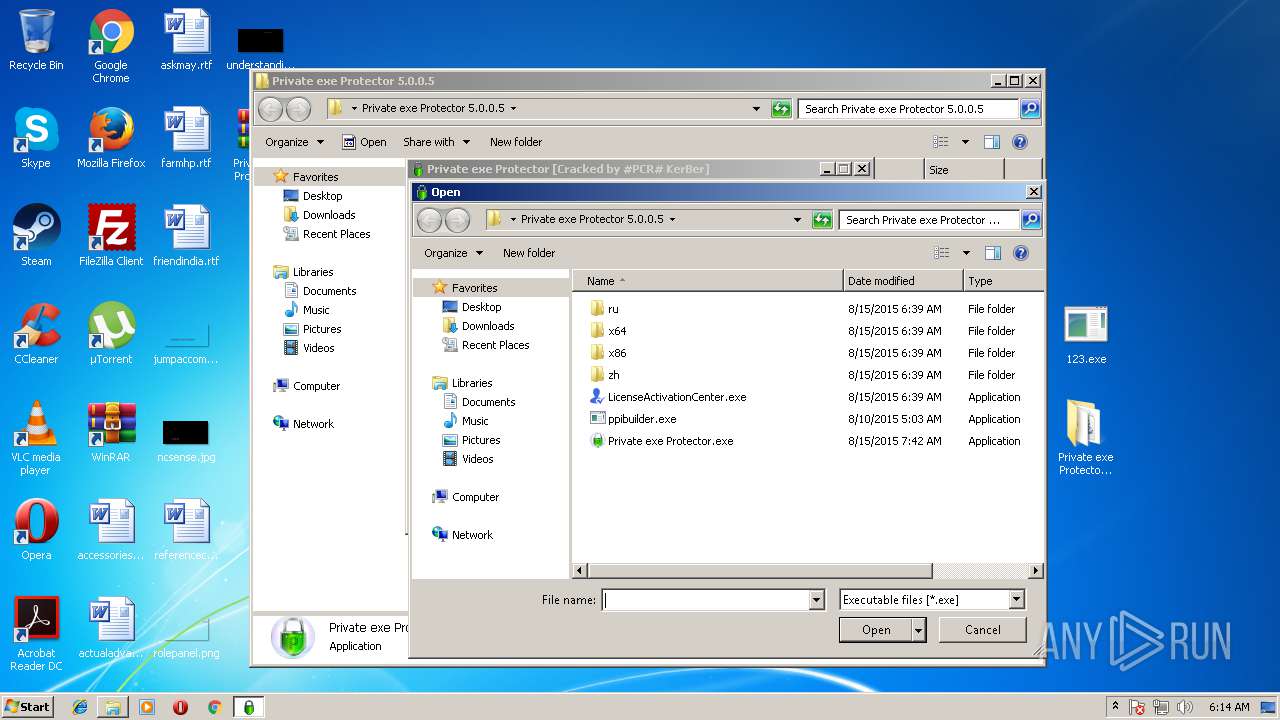
Task: Click the Search Private exe Protector box in Open dialog
Action: (x=929, y=219)
